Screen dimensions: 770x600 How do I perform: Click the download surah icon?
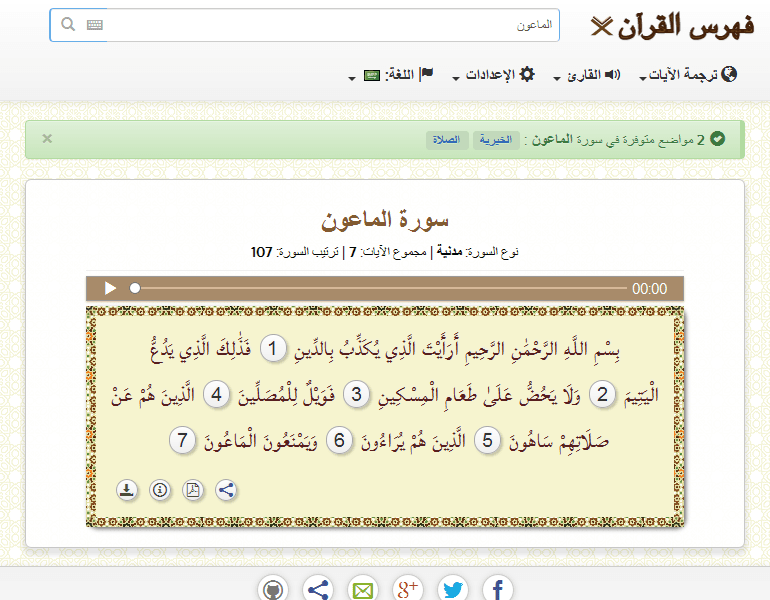(127, 490)
